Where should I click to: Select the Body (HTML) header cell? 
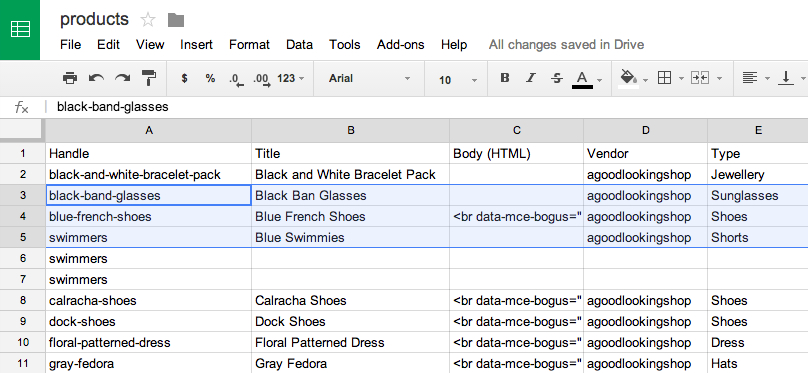pos(516,154)
